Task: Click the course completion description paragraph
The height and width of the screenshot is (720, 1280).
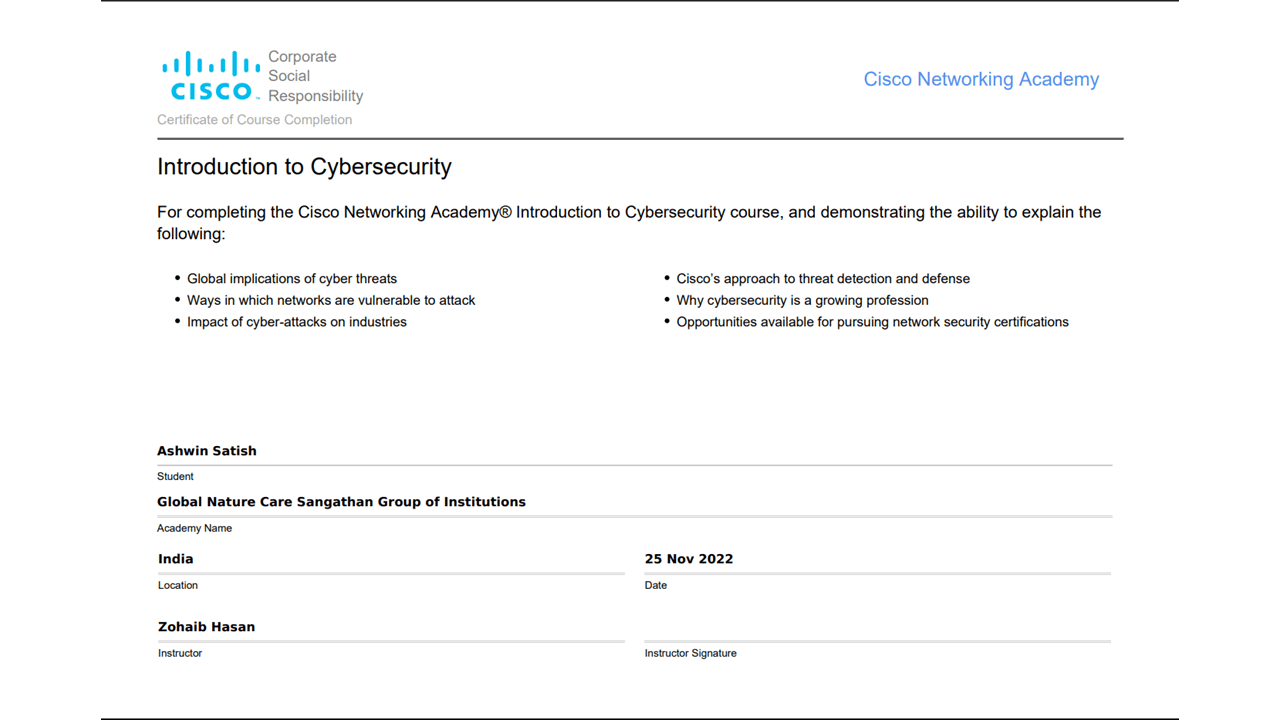Action: tap(629, 223)
